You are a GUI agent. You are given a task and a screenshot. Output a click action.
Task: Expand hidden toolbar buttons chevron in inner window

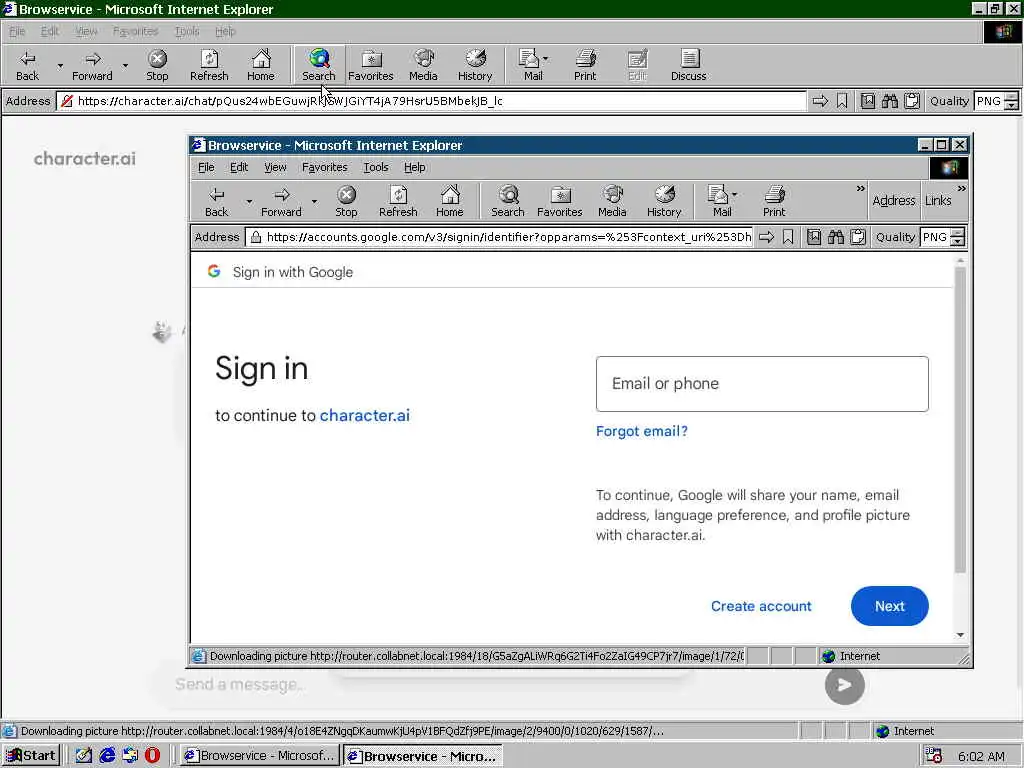click(860, 189)
